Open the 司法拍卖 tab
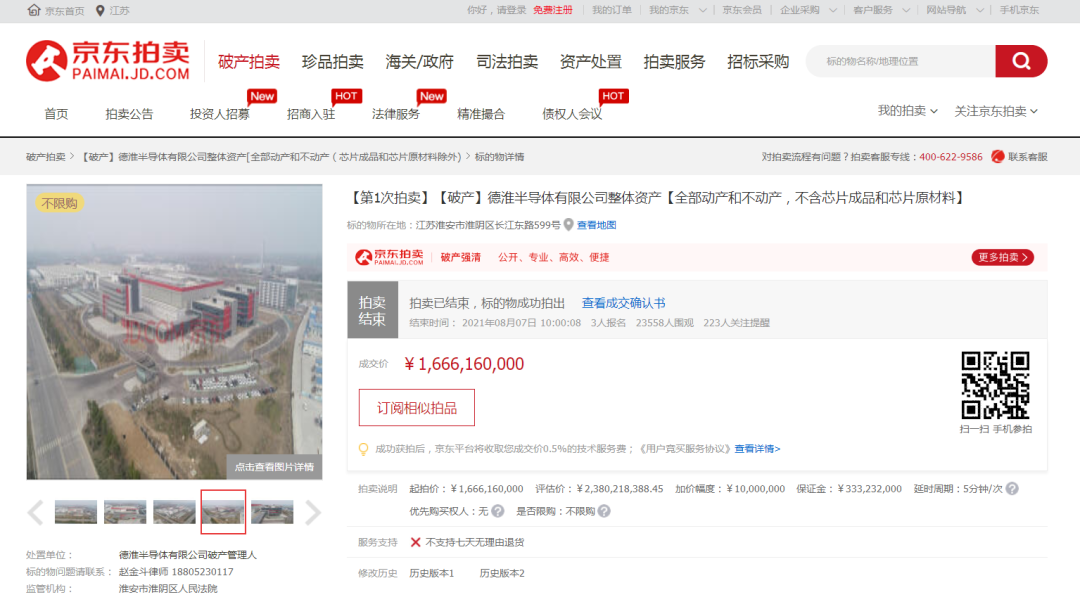The width and height of the screenshot is (1080, 609). [507, 62]
